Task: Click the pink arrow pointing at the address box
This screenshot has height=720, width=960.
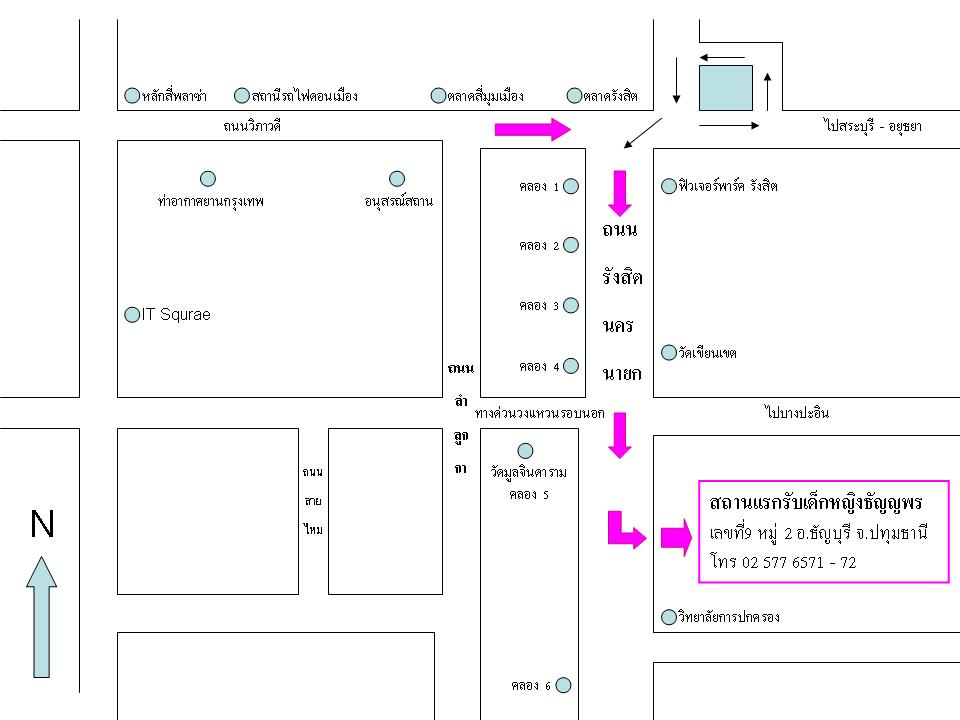Action: (677, 538)
